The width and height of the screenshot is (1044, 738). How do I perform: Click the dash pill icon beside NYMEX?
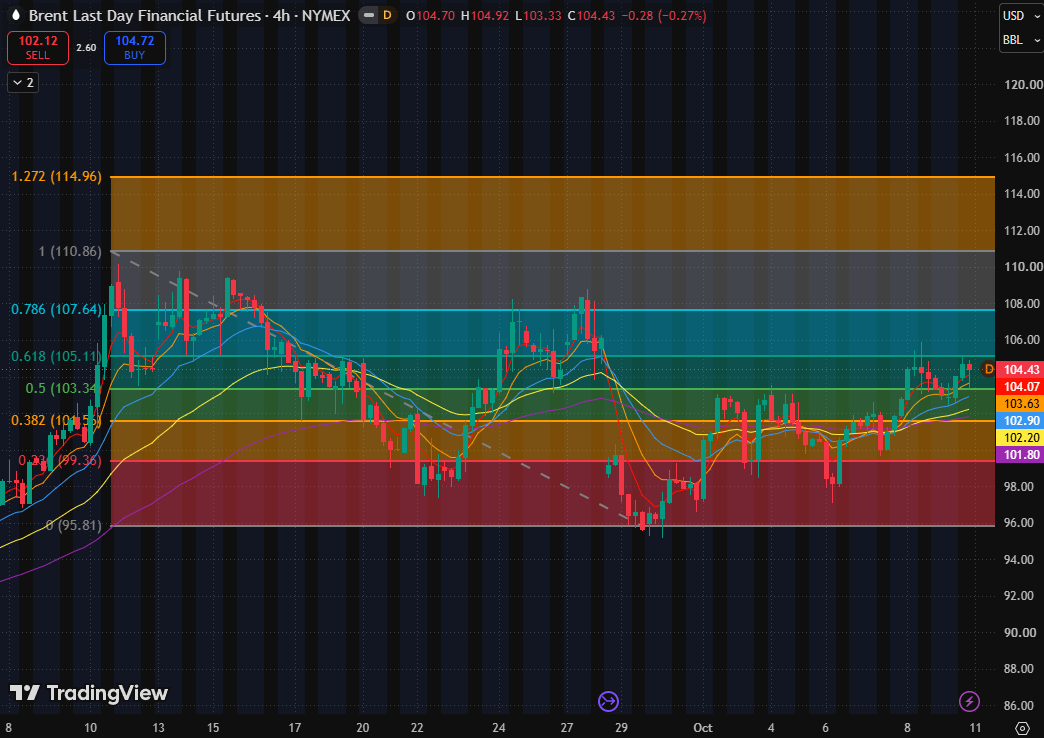click(x=369, y=15)
